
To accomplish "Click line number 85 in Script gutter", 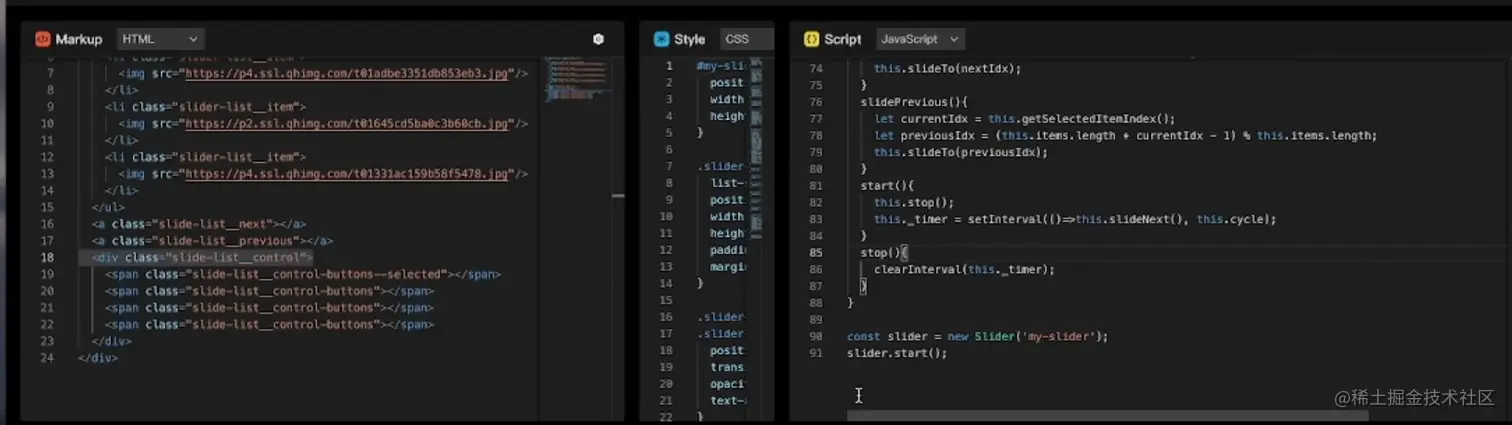I will coord(815,252).
